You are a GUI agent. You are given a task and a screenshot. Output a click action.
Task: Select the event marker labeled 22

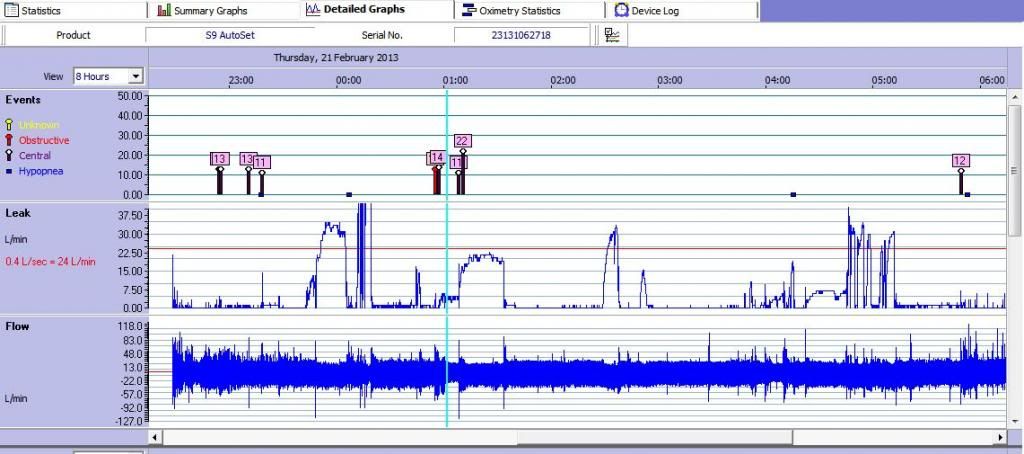pyautogui.click(x=462, y=141)
